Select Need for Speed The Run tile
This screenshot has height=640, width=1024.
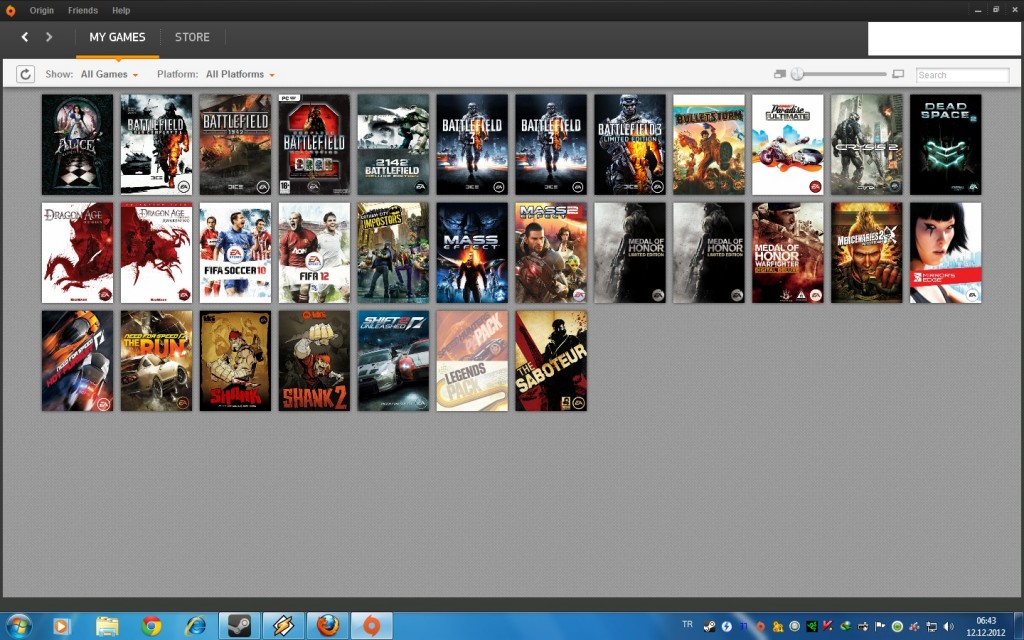pos(156,361)
